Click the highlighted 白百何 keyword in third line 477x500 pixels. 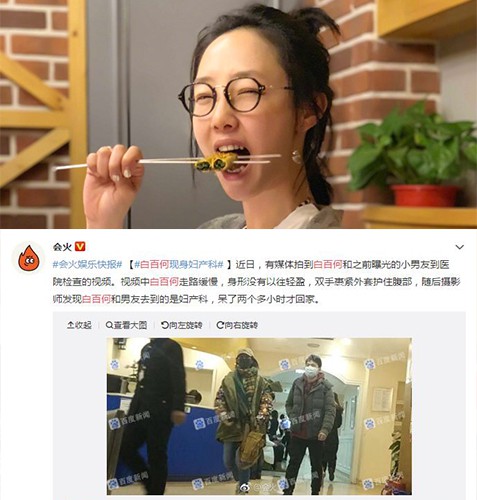[96, 299]
